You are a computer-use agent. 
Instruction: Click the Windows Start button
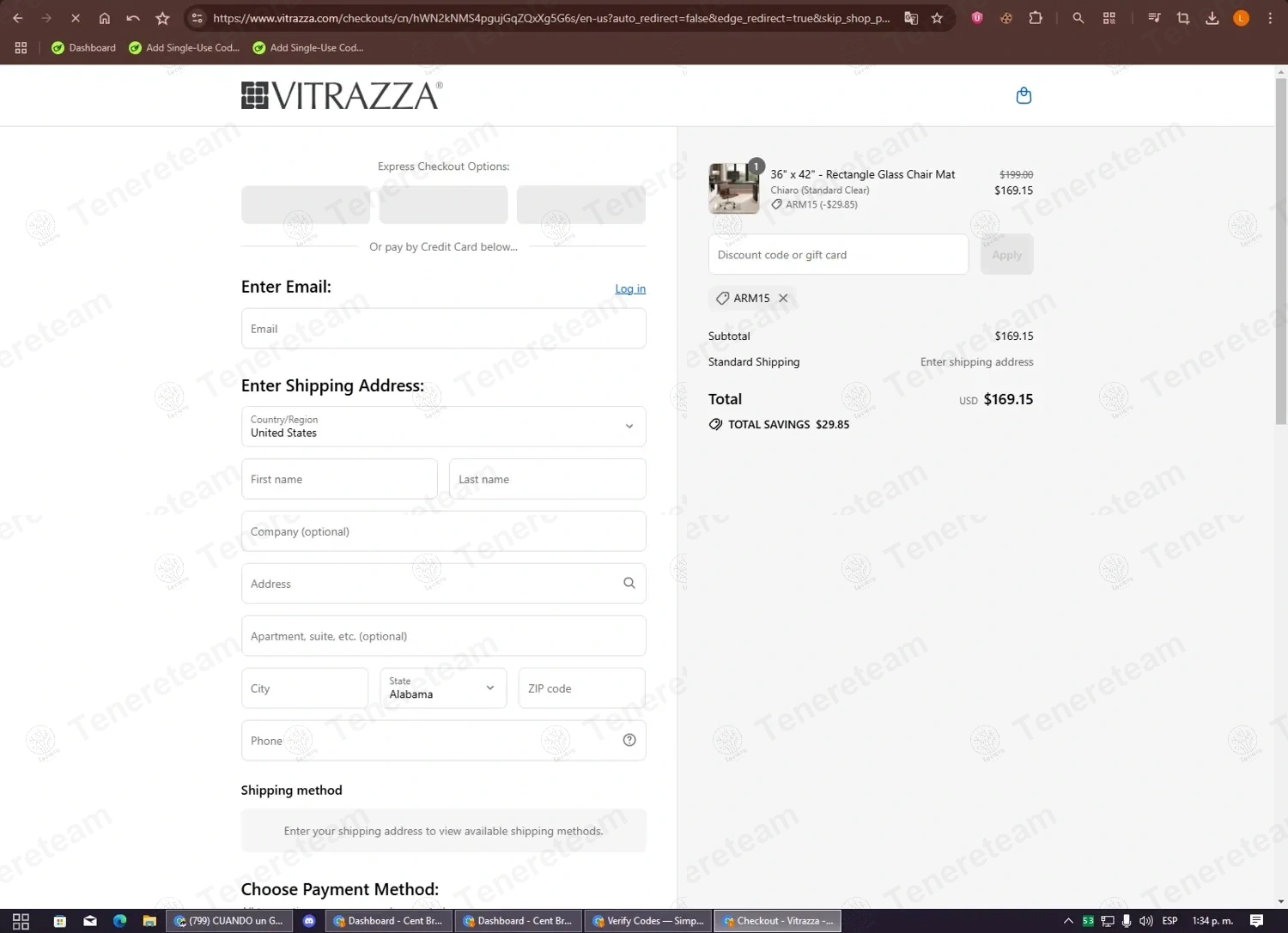pos(21,921)
